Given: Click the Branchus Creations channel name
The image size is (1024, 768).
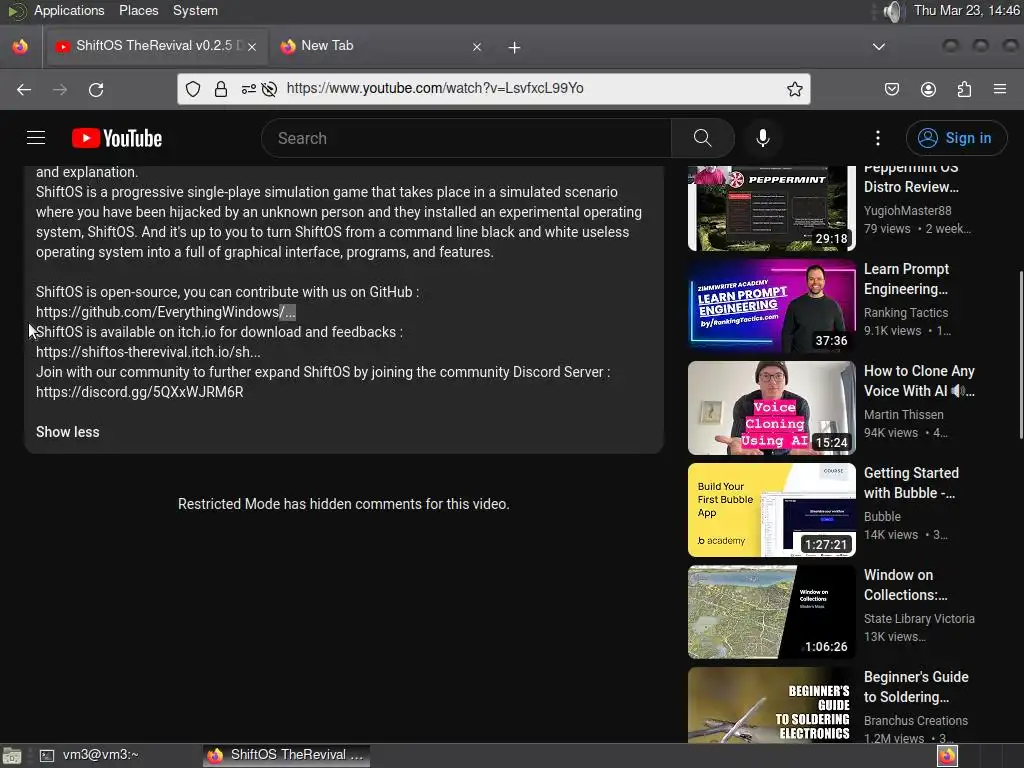Looking at the screenshot, I should pos(916,720).
